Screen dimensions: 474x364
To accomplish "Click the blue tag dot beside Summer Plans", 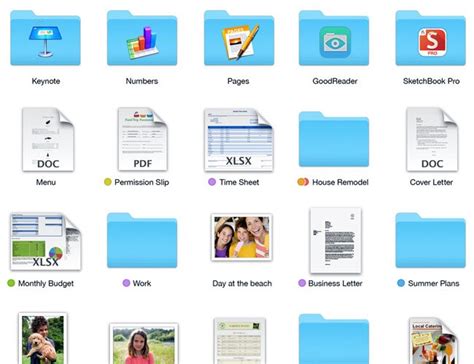I will pos(401,283).
